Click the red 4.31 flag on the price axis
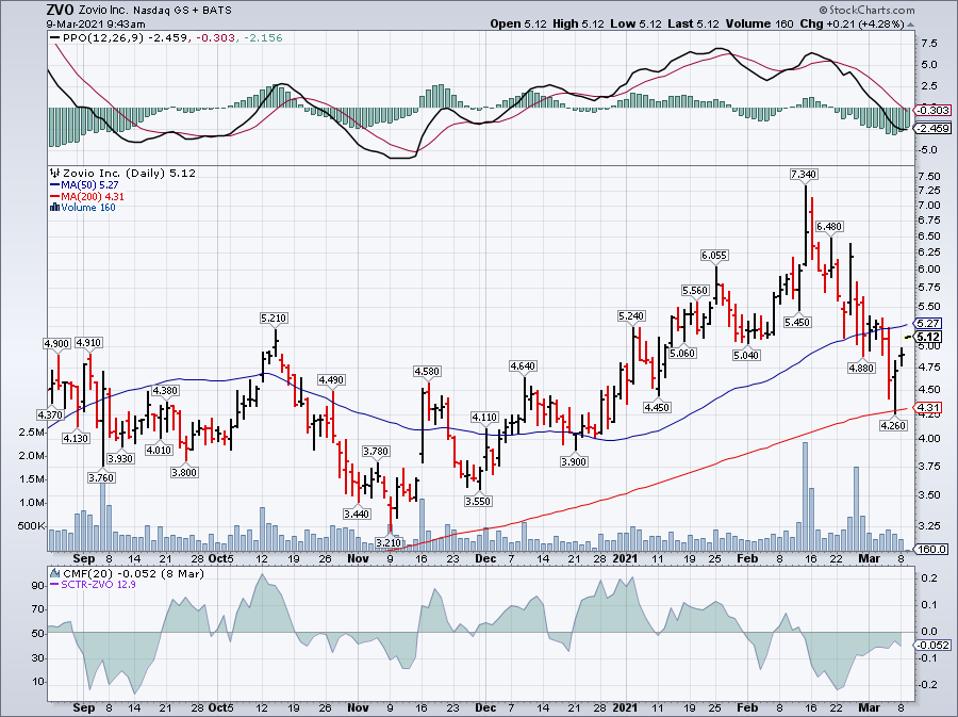The height and width of the screenshot is (717, 958). click(927, 407)
